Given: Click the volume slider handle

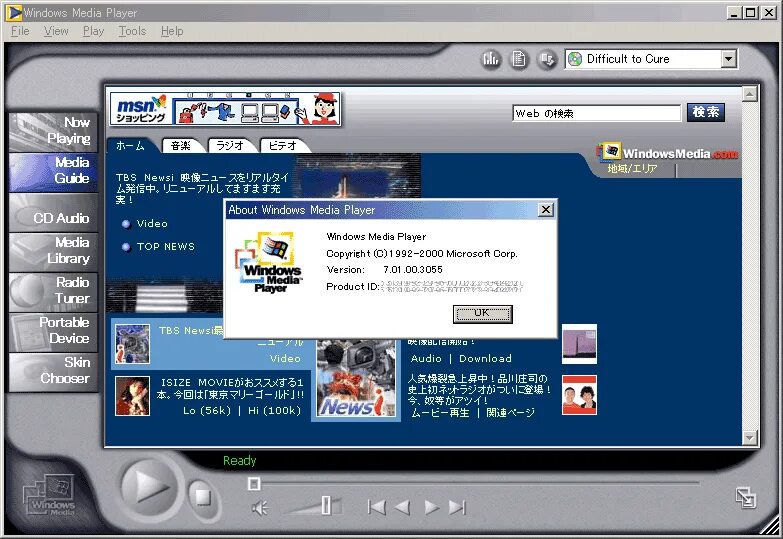Looking at the screenshot, I should pyautogui.click(x=326, y=505).
